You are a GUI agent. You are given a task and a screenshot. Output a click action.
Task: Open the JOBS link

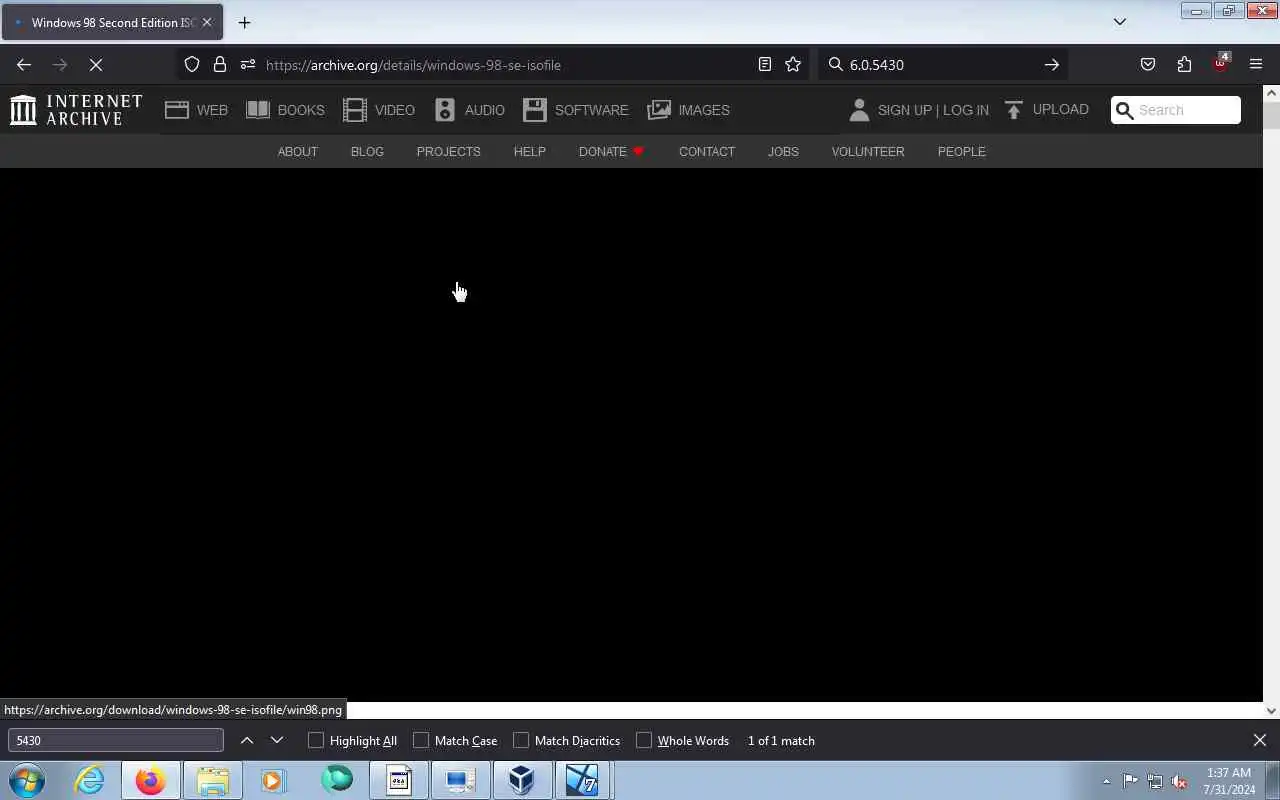coord(783,152)
